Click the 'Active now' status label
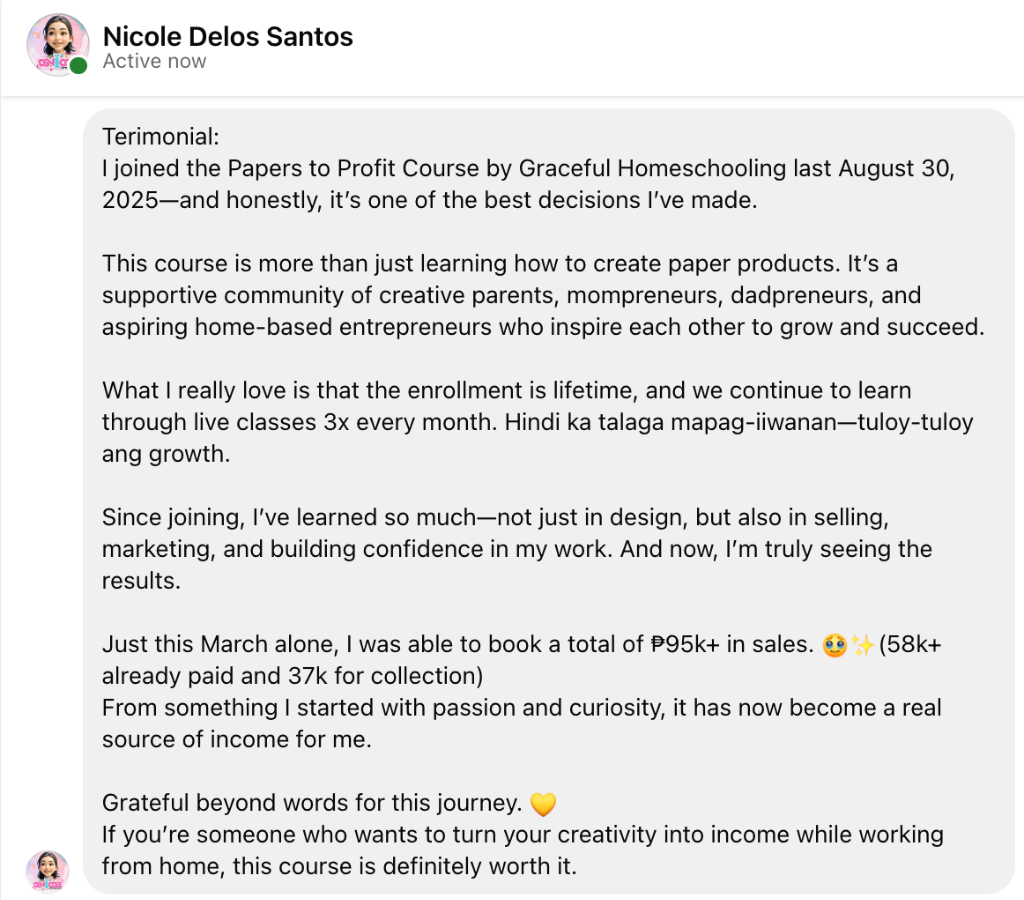This screenshot has height=900, width=1024. click(154, 61)
